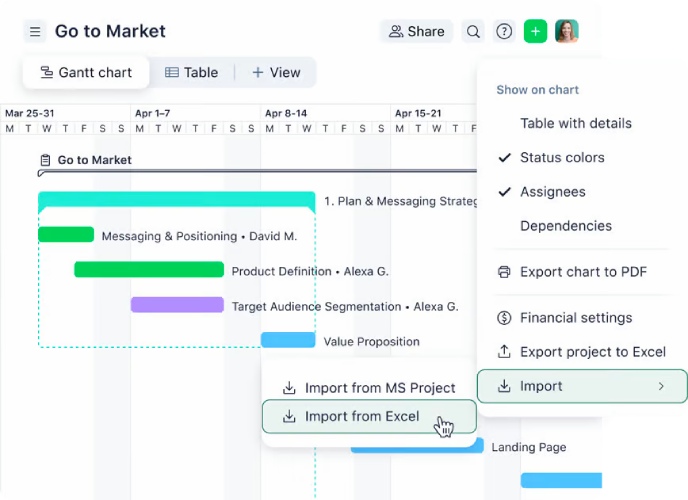Click the printer icon for PDF export
Screen dimensions: 688x500
504,272
